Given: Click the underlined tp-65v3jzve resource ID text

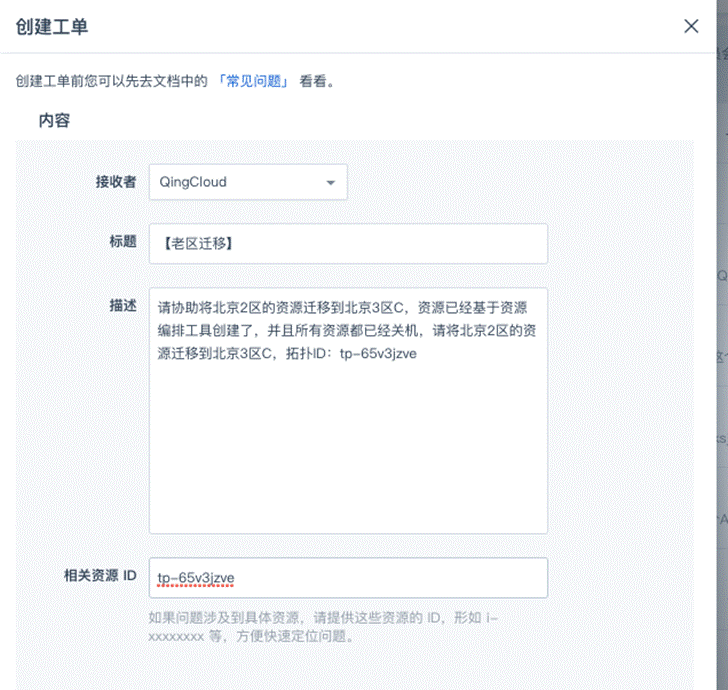Looking at the screenshot, I should tap(196, 577).
